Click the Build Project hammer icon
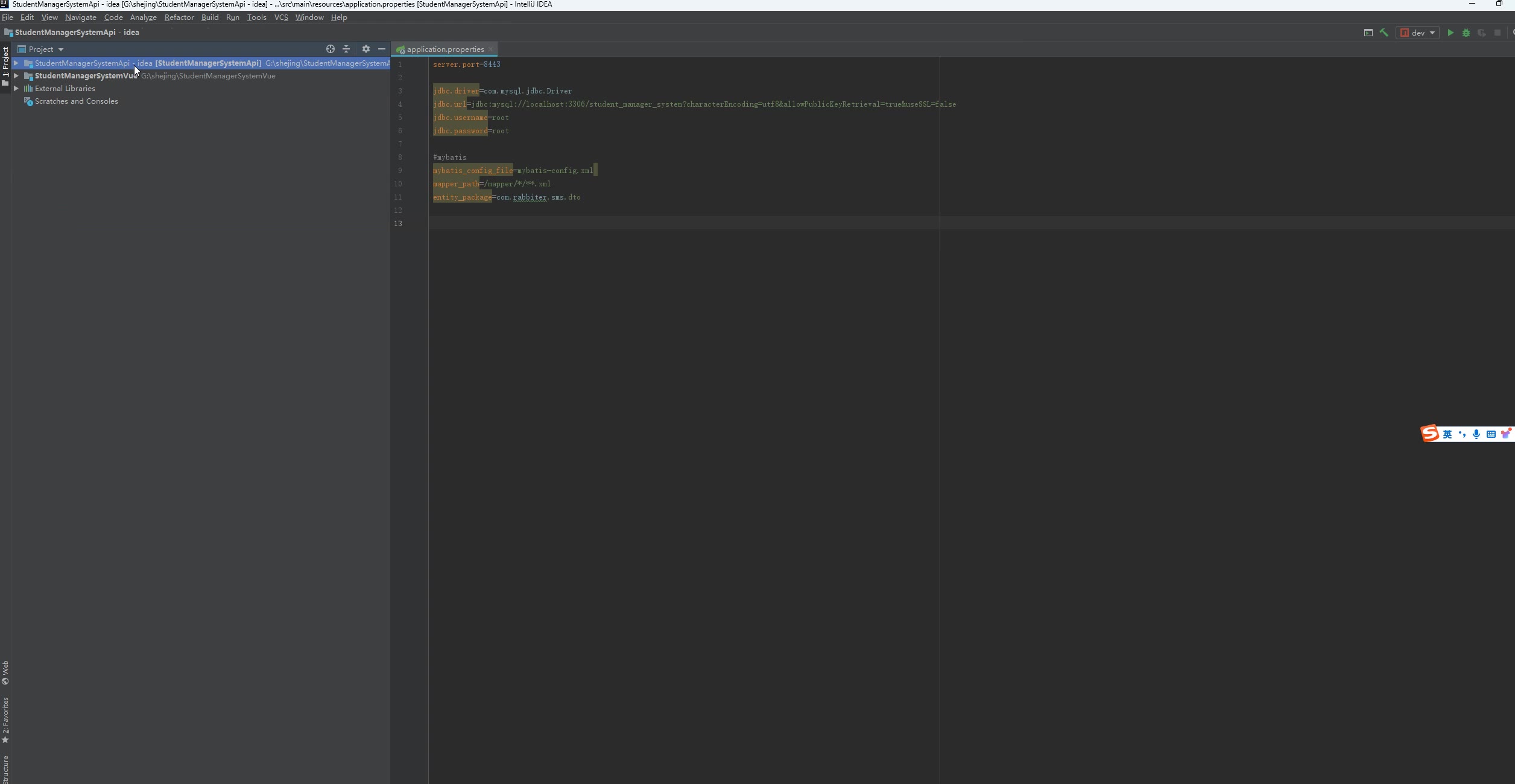 1384,33
